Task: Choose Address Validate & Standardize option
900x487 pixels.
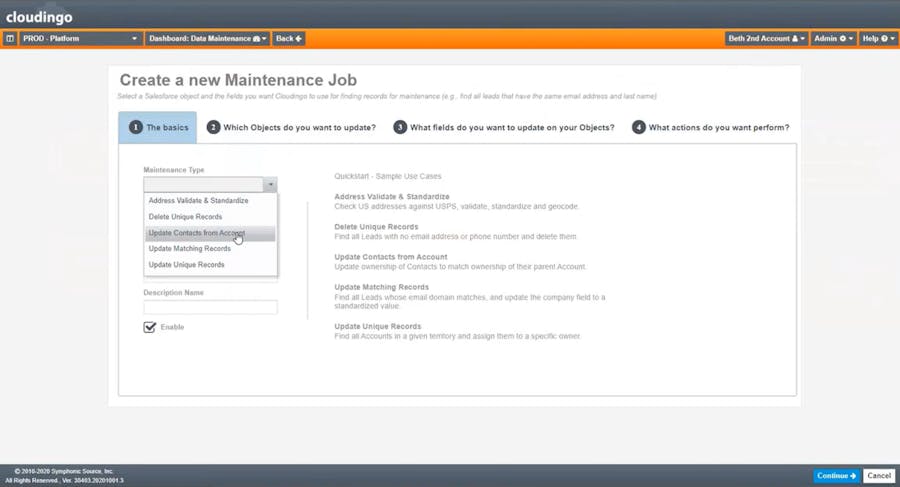Action: [x=198, y=201]
